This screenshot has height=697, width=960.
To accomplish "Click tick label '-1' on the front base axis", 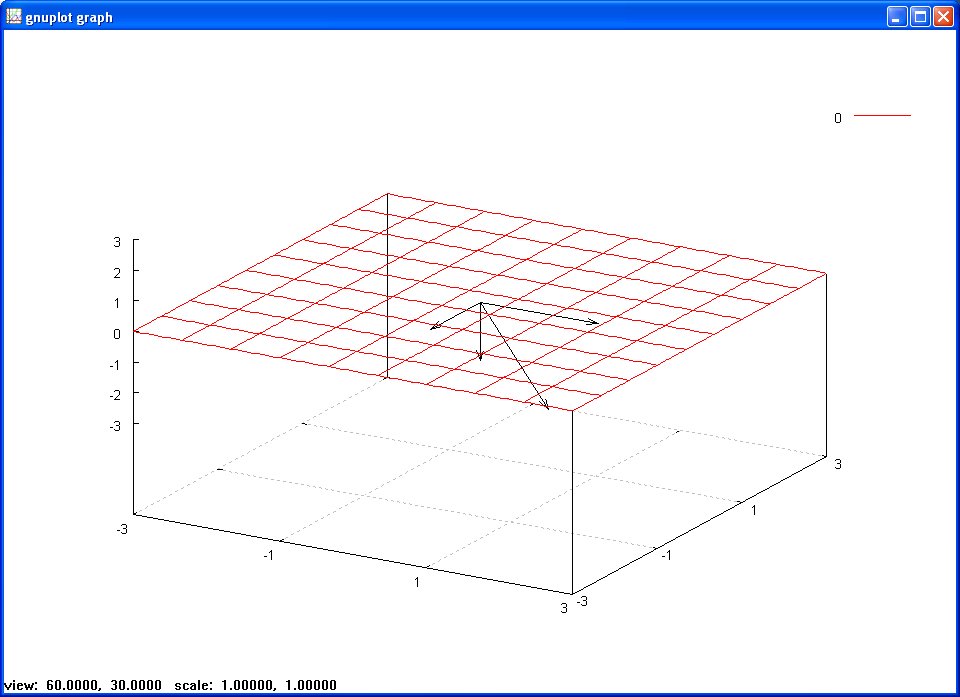I will pos(269,556).
